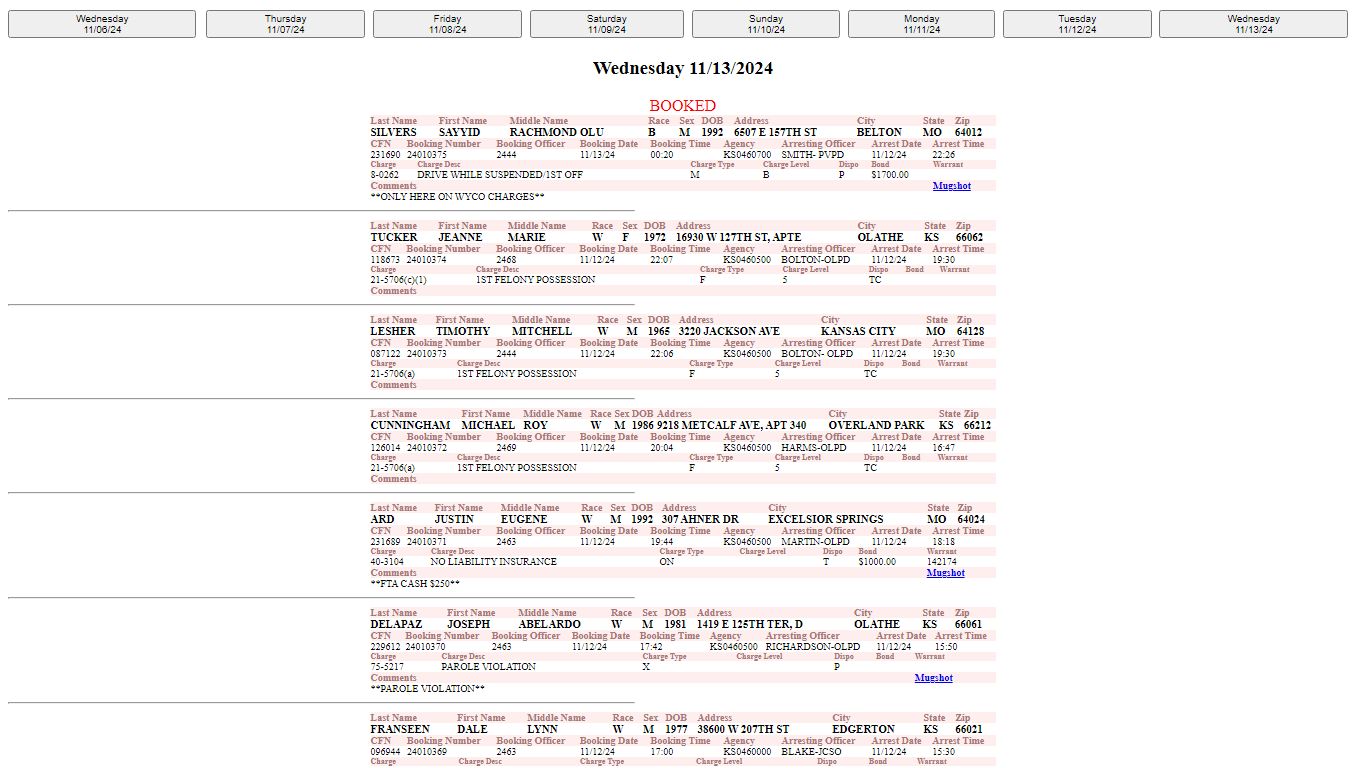Switch to Monday 11/11/24 button
1366x768 pixels.
pyautogui.click(x=921, y=24)
